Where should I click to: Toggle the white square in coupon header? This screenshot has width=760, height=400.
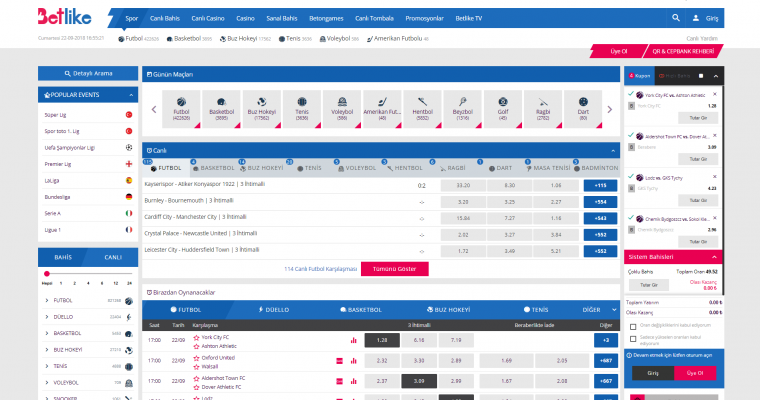tap(701, 76)
